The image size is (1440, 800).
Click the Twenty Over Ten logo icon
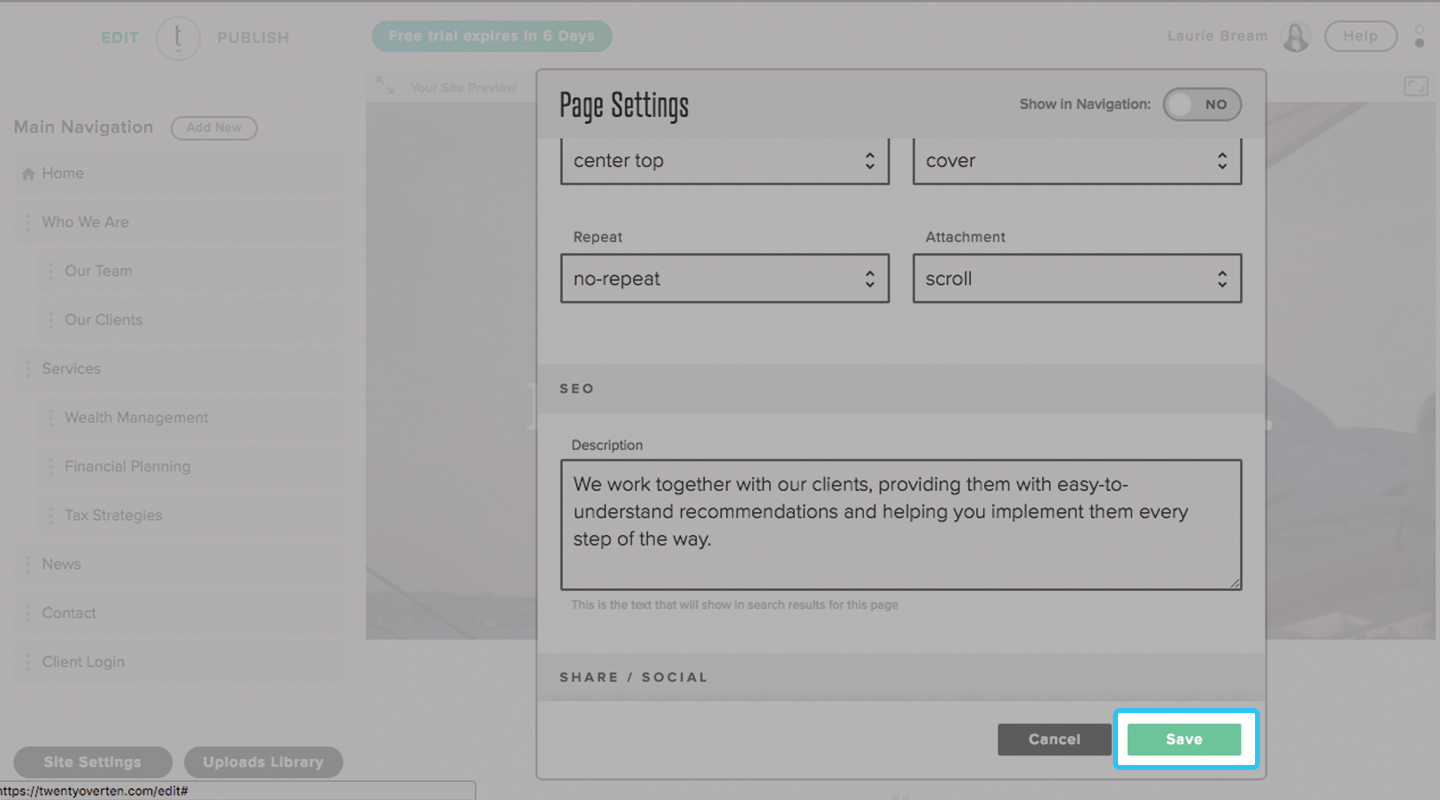point(178,38)
